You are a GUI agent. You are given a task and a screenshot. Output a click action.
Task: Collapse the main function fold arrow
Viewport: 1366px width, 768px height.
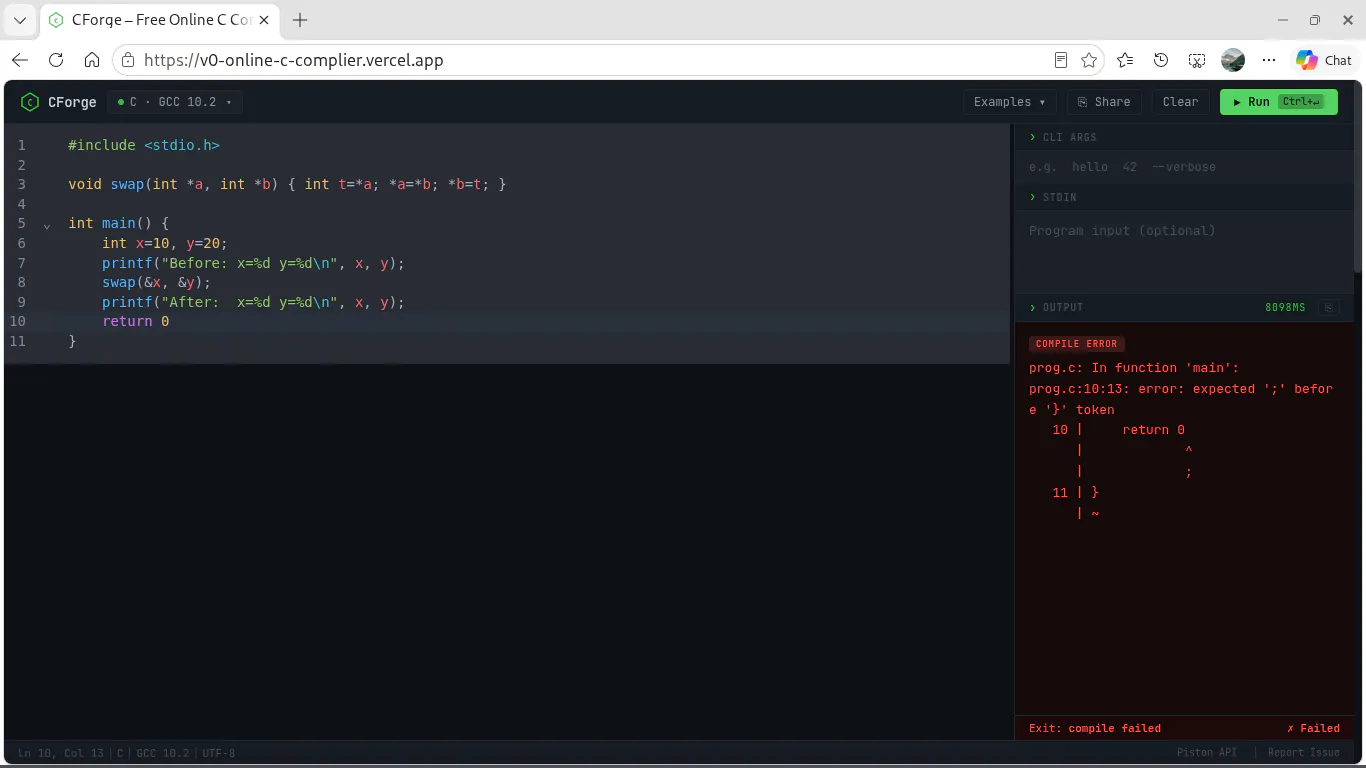click(47, 225)
